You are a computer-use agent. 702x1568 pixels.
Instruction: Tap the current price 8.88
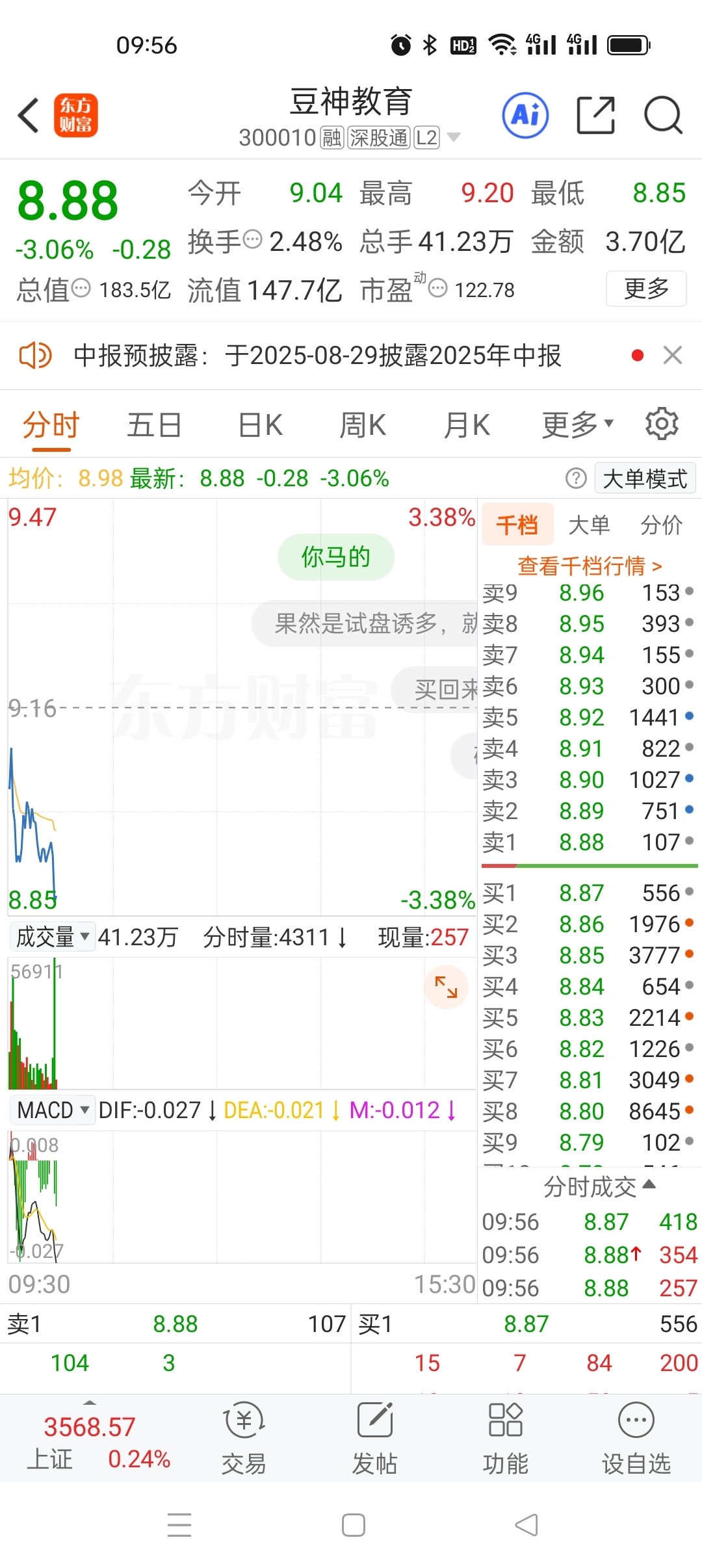68,201
